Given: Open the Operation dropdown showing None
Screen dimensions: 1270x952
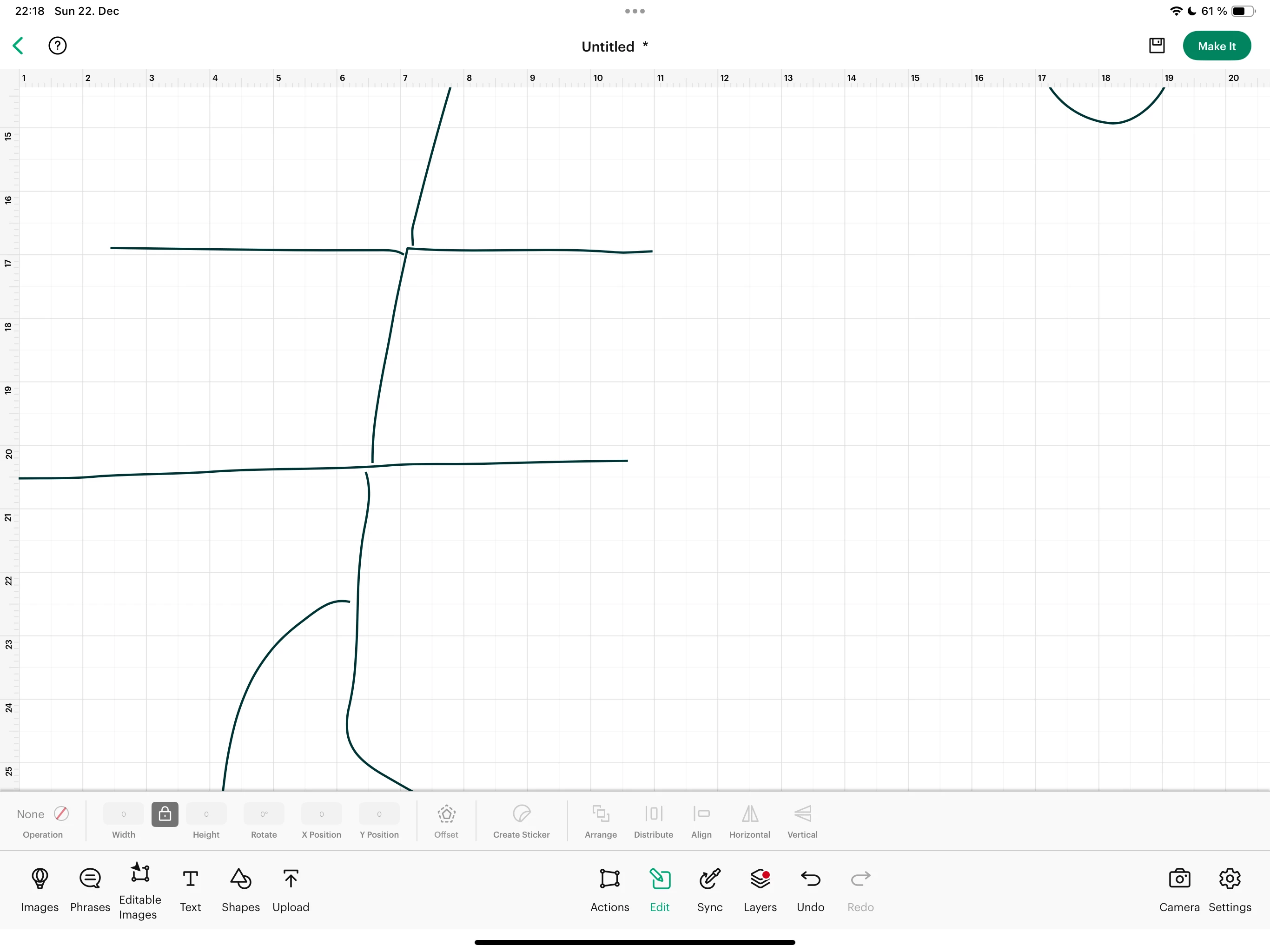Looking at the screenshot, I should [30, 813].
